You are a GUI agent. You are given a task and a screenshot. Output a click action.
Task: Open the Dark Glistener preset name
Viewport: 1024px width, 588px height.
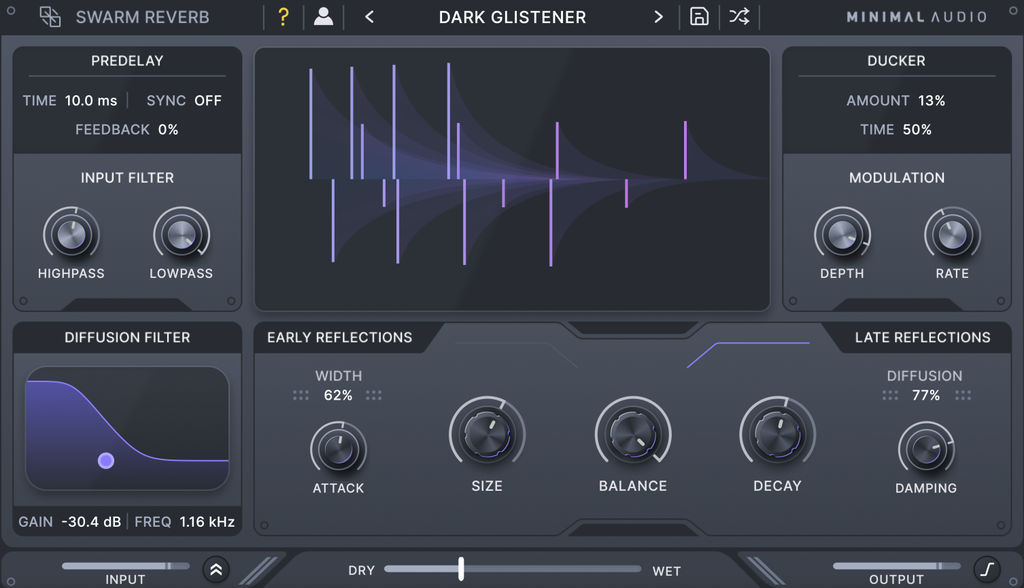512,17
